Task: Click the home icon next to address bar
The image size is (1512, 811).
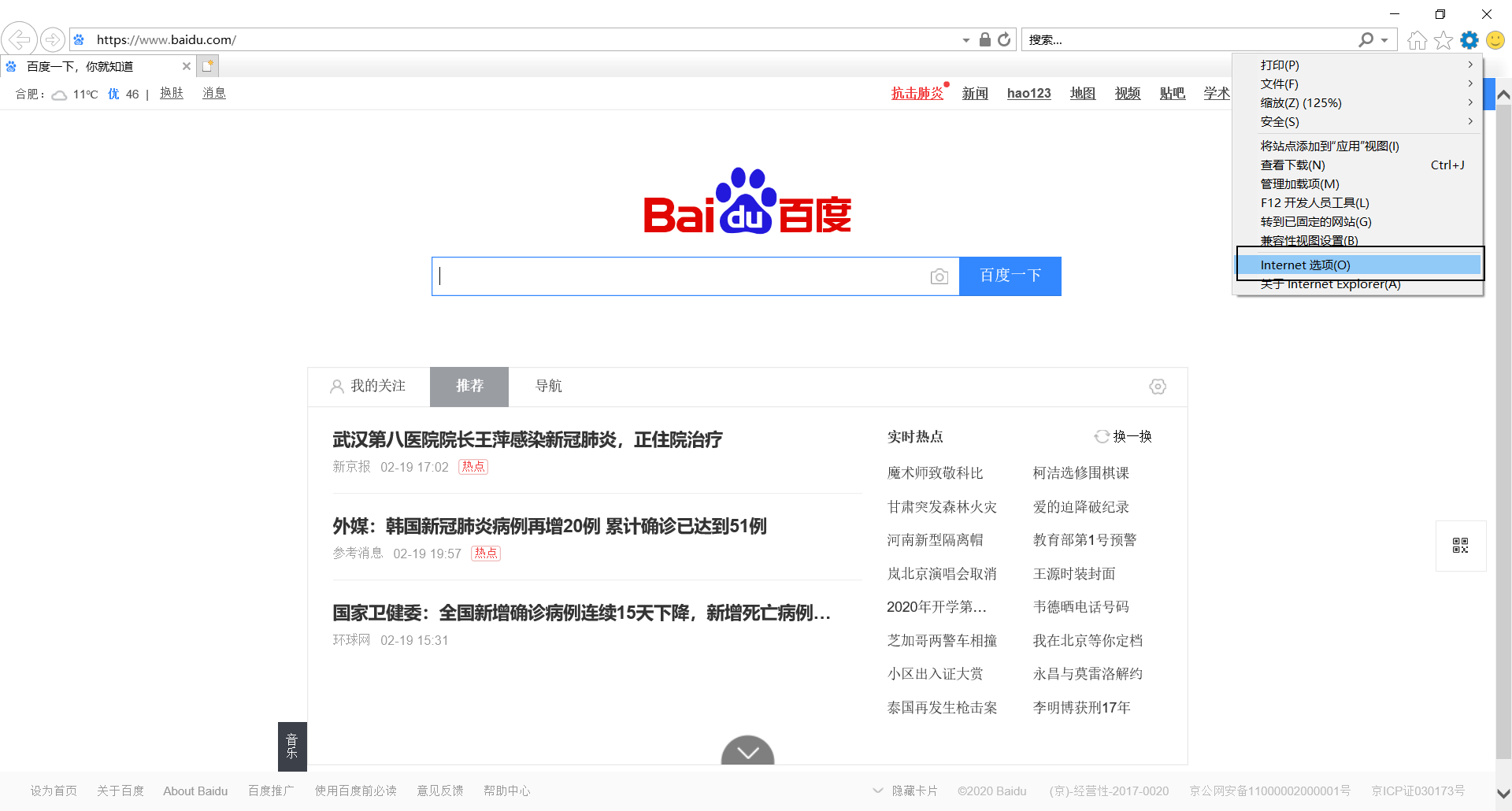Action: [x=1416, y=39]
